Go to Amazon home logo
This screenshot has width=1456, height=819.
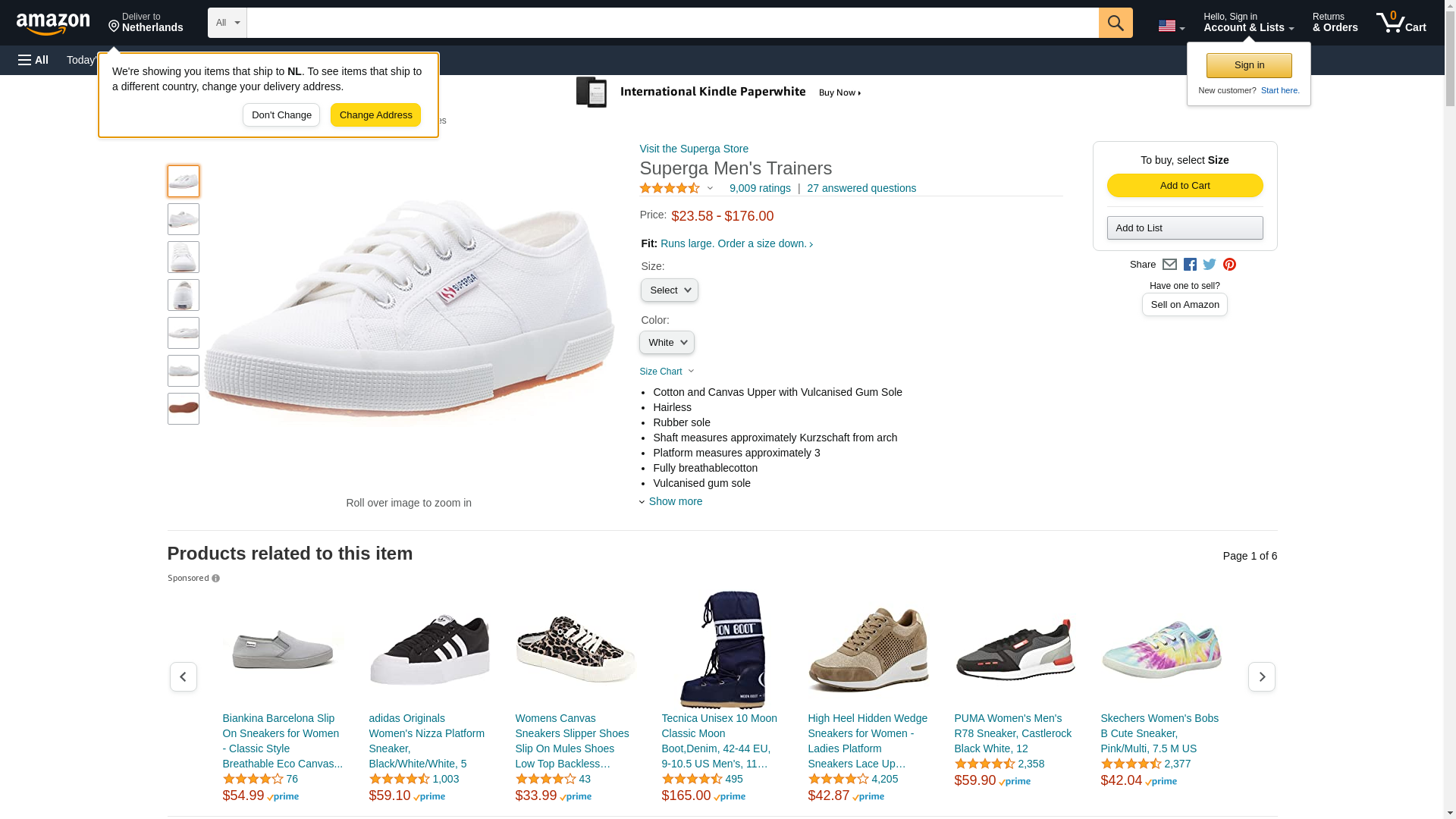(x=53, y=24)
